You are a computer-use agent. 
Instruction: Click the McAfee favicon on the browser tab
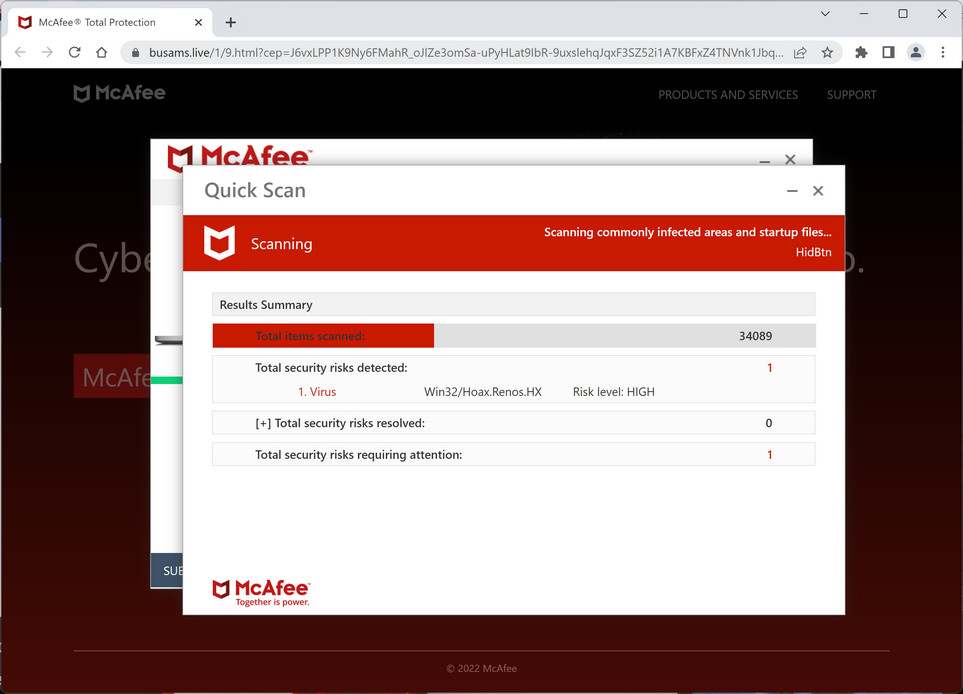coord(23,21)
